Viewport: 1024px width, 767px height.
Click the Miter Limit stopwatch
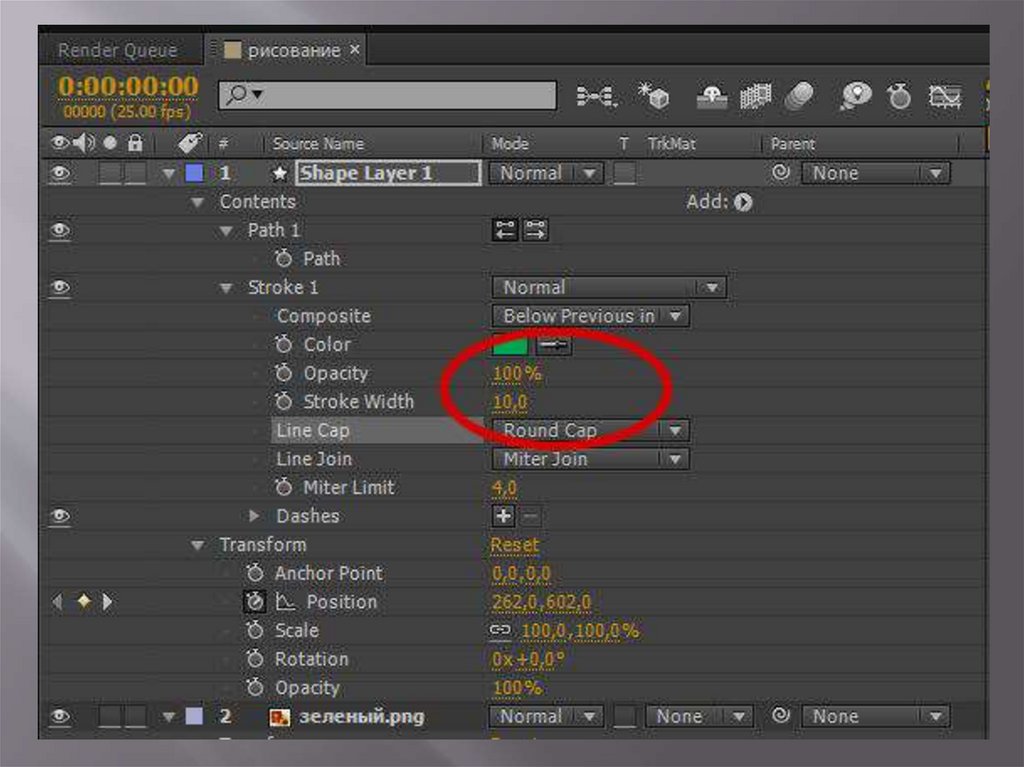coord(283,486)
